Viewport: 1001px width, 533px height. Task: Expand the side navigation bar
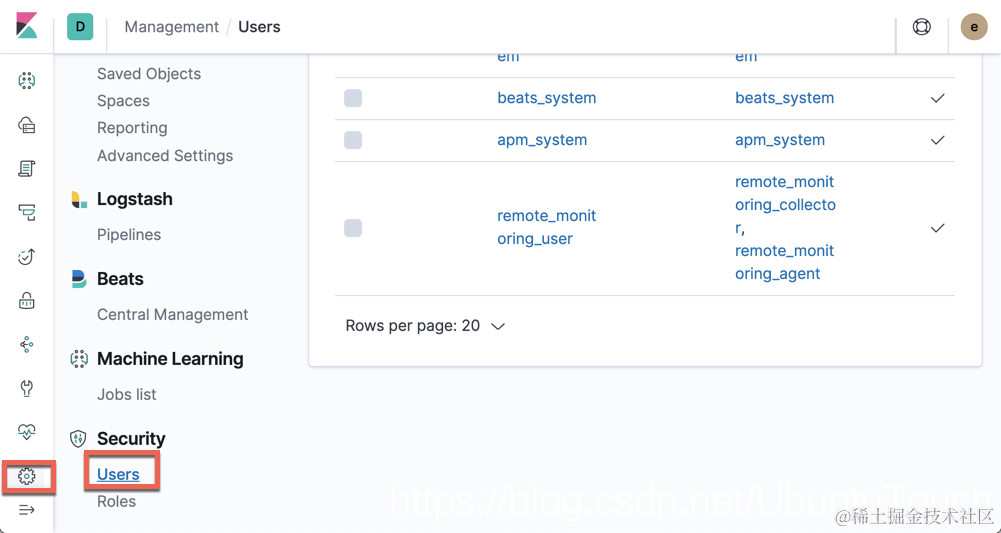[27, 510]
